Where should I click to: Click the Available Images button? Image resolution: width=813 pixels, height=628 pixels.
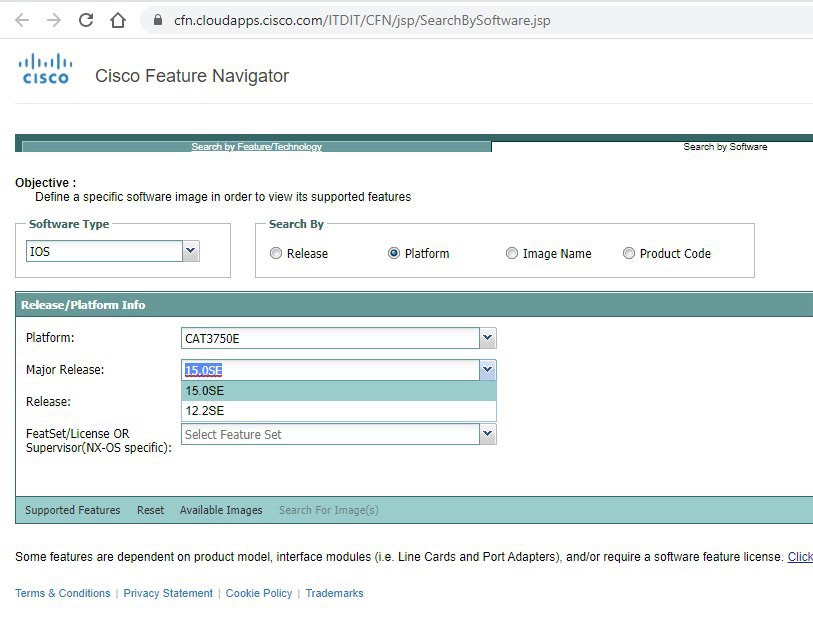tap(221, 510)
